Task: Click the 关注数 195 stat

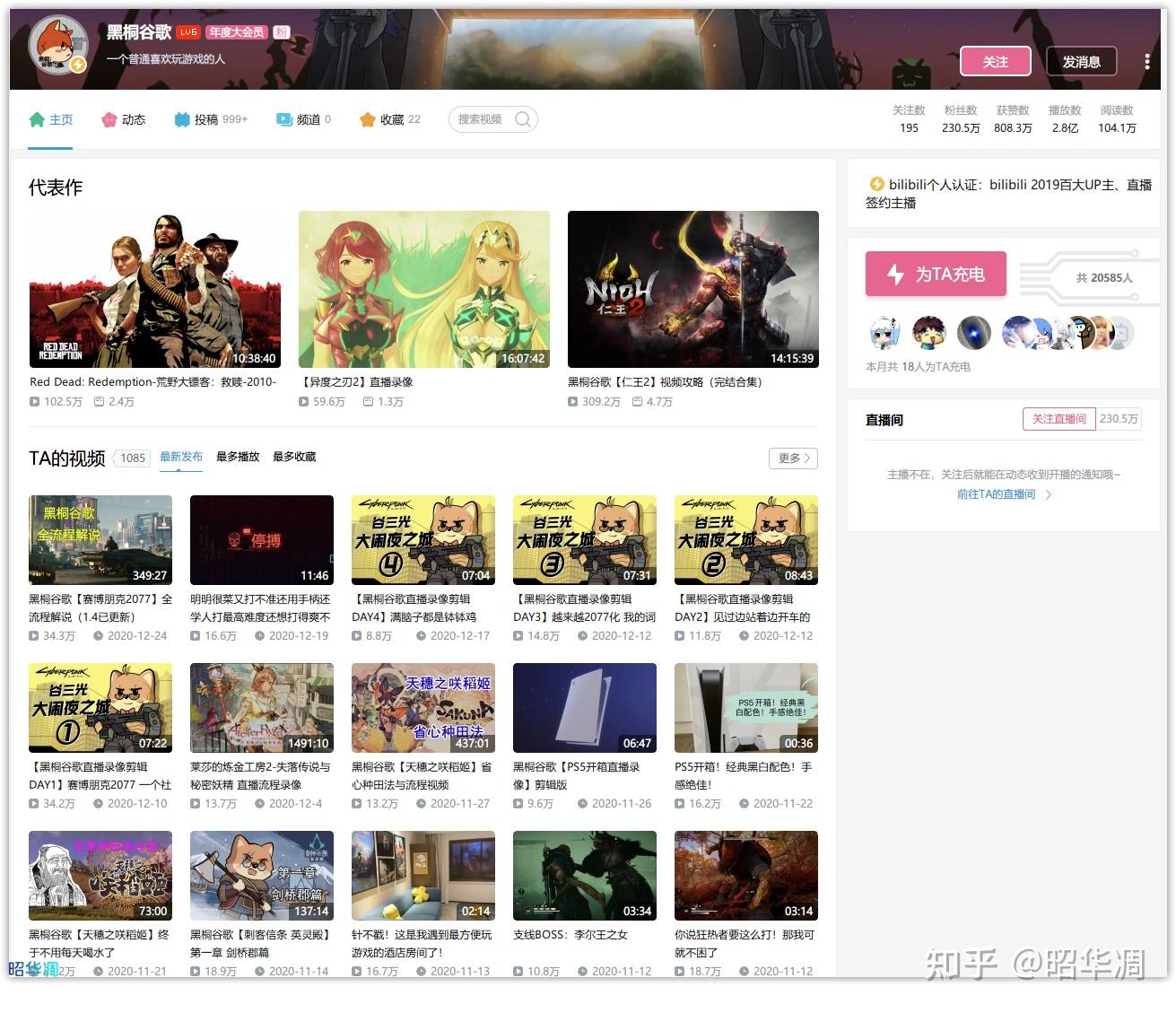Action: coord(909,119)
